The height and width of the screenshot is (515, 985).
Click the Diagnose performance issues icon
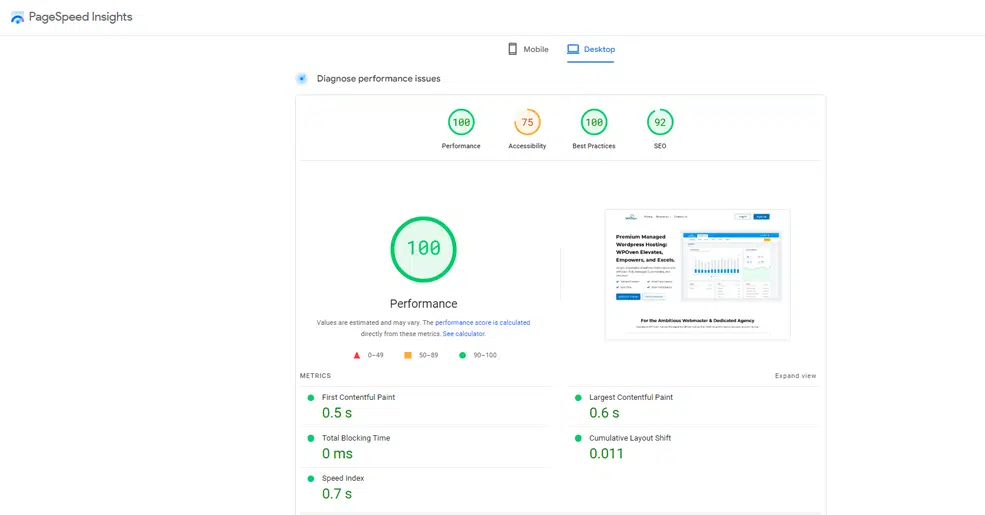pos(301,79)
